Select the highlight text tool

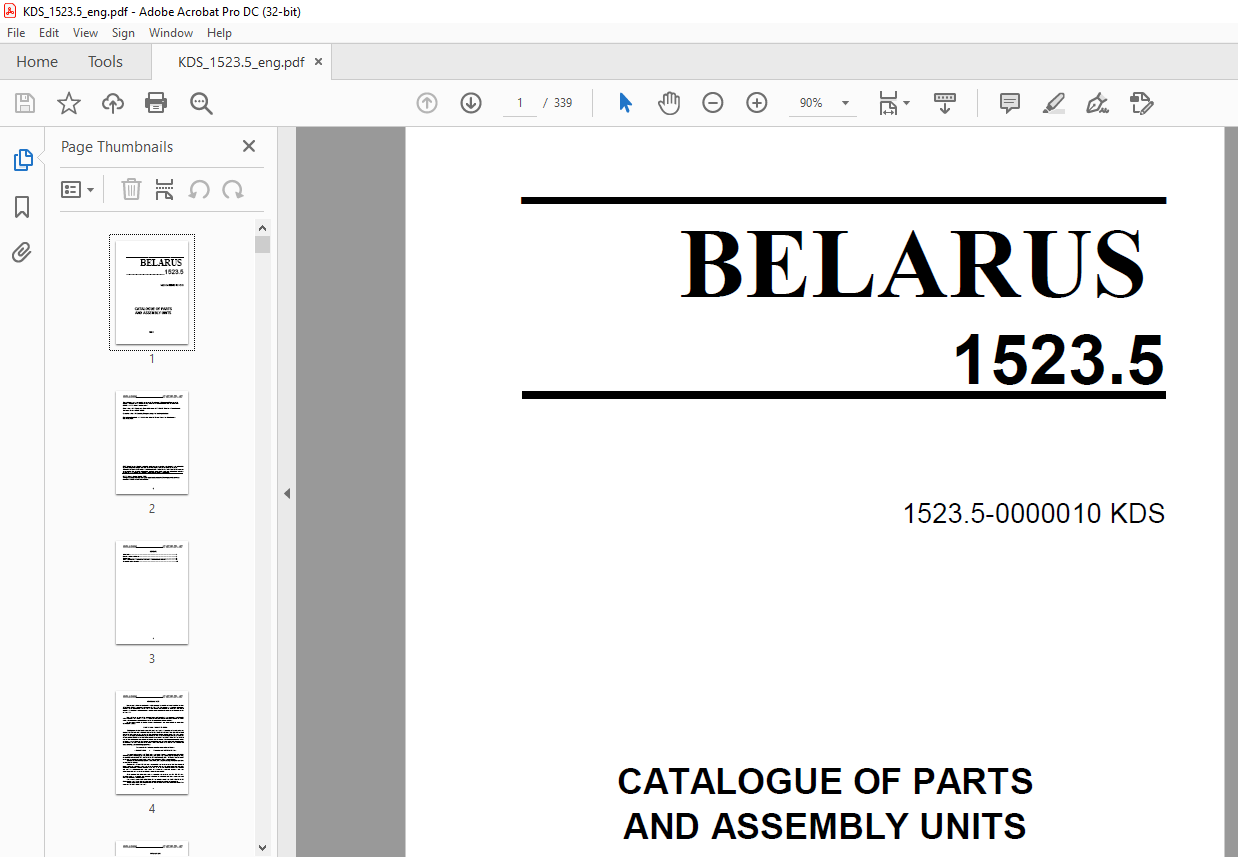click(1054, 103)
